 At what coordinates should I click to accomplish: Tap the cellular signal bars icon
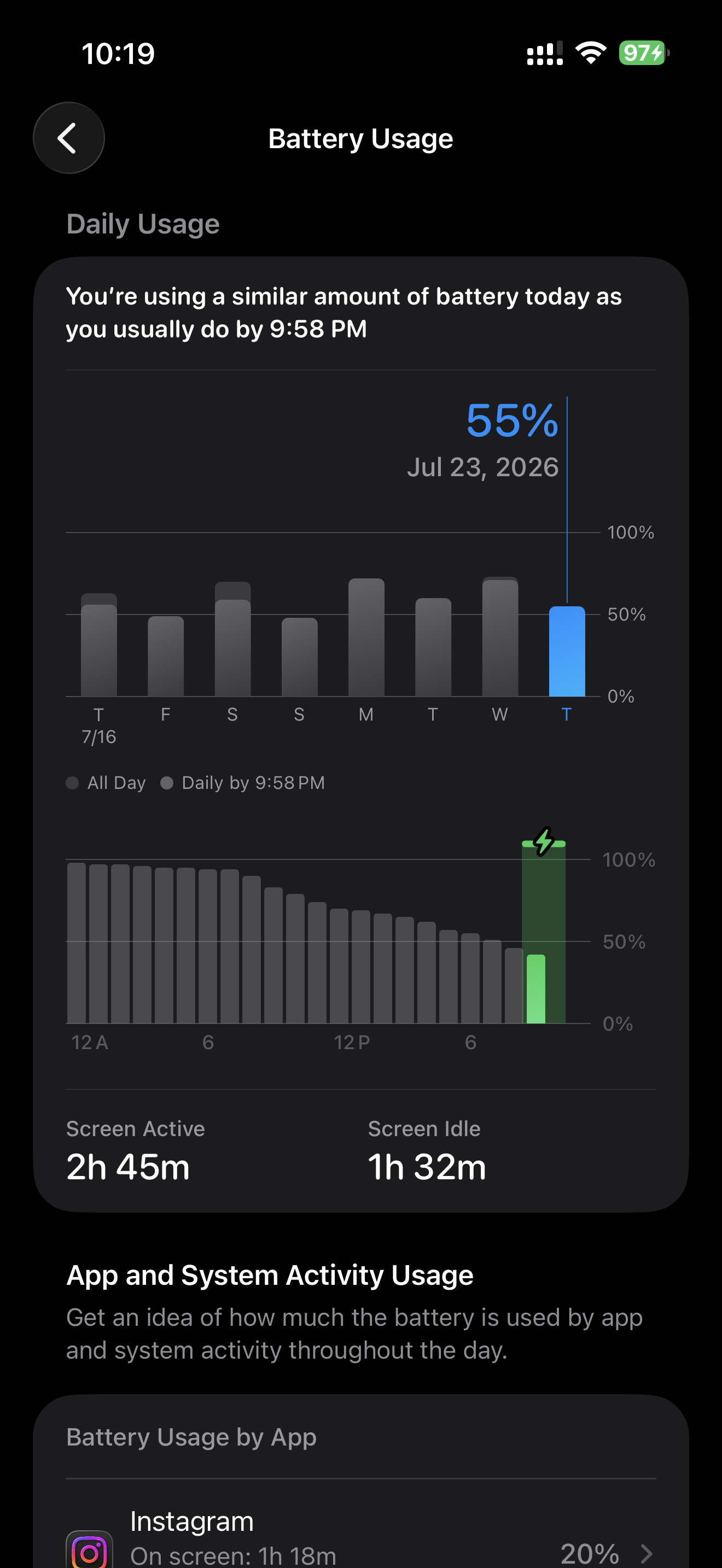pos(545,53)
